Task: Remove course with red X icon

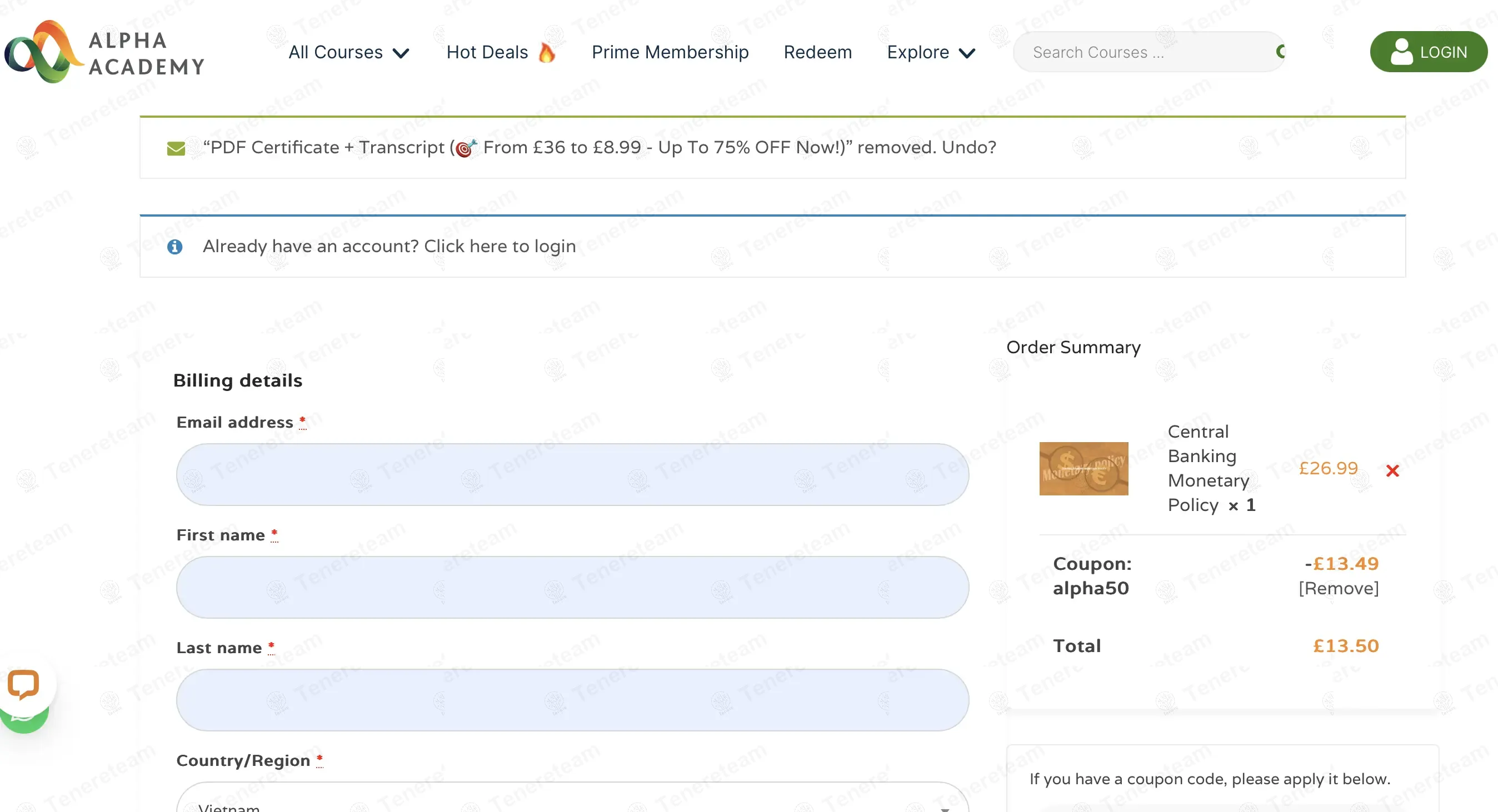Action: (1392, 470)
